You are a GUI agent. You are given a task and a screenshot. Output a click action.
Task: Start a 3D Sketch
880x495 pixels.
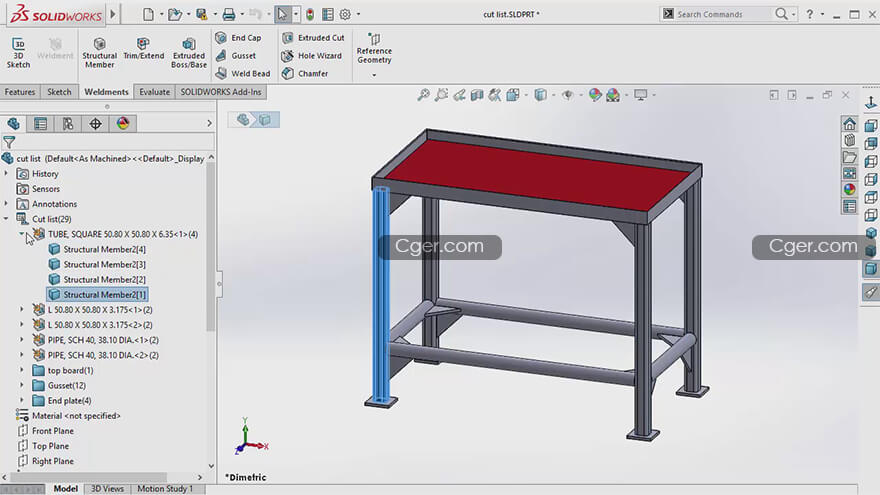18,53
